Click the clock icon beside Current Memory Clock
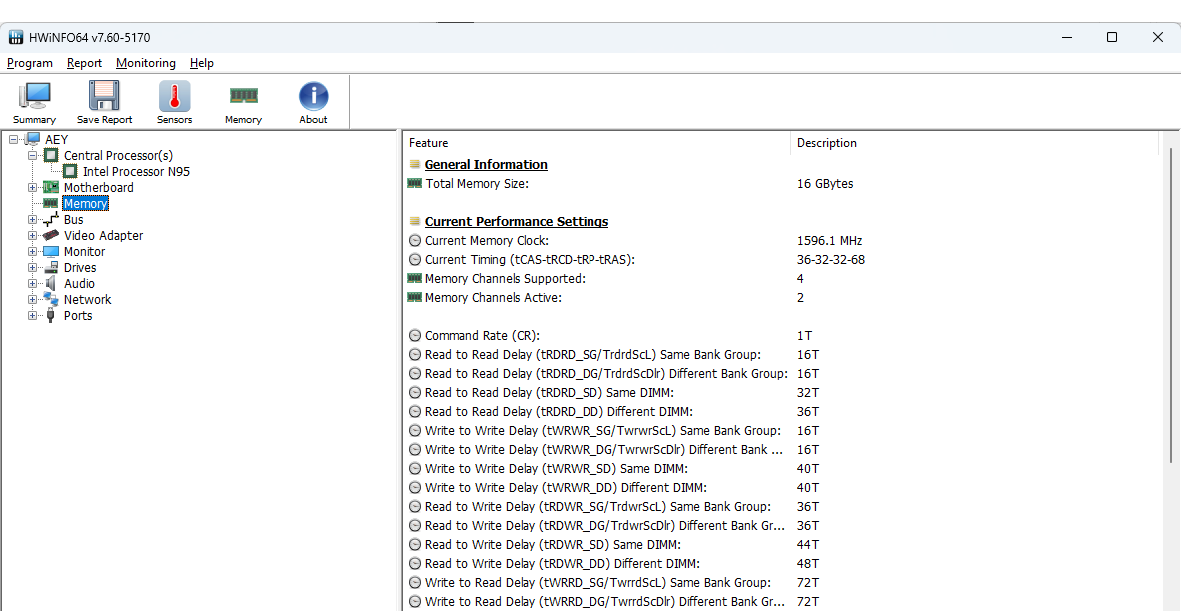This screenshot has height=611, width=1181. tap(414, 241)
